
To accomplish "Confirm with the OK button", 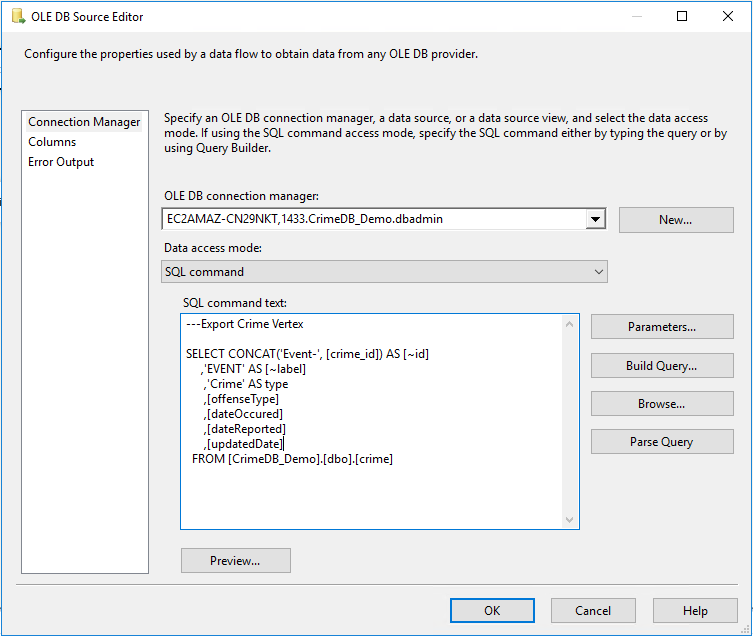I will (492, 611).
